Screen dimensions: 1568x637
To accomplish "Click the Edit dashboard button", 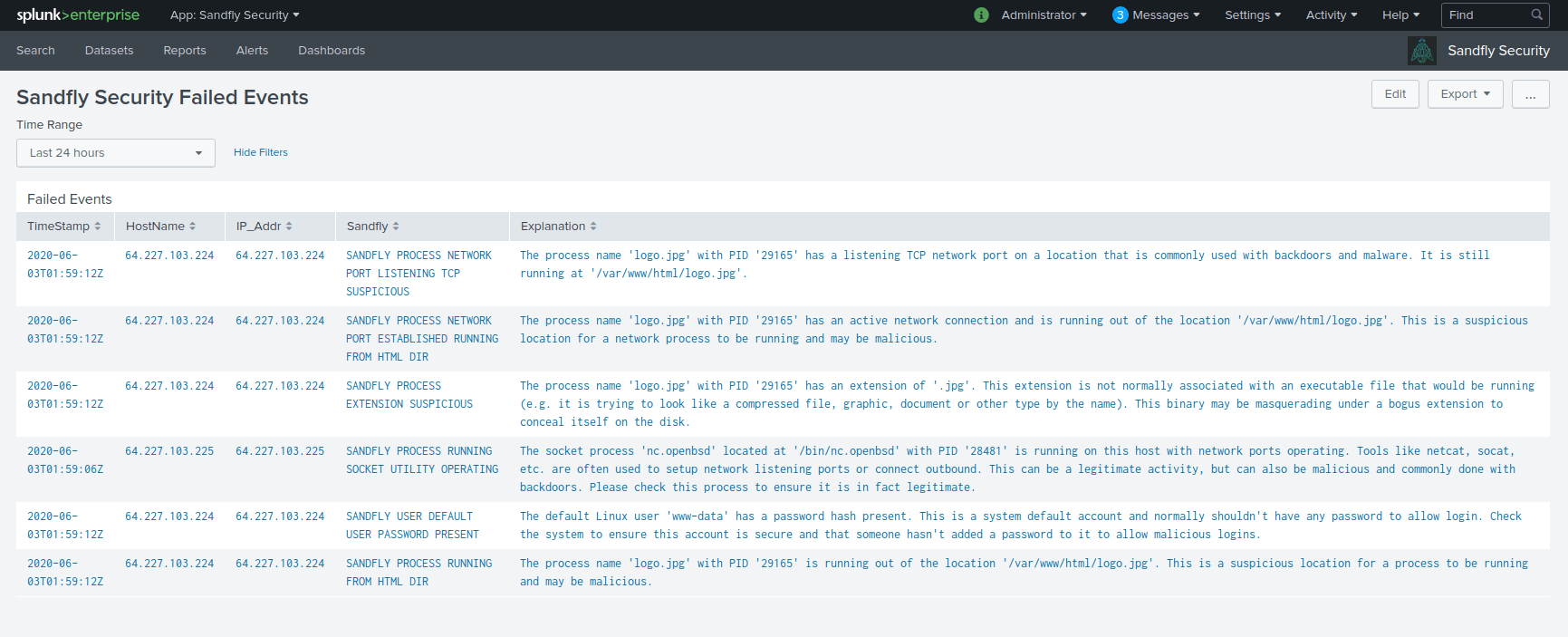I will [1395, 94].
